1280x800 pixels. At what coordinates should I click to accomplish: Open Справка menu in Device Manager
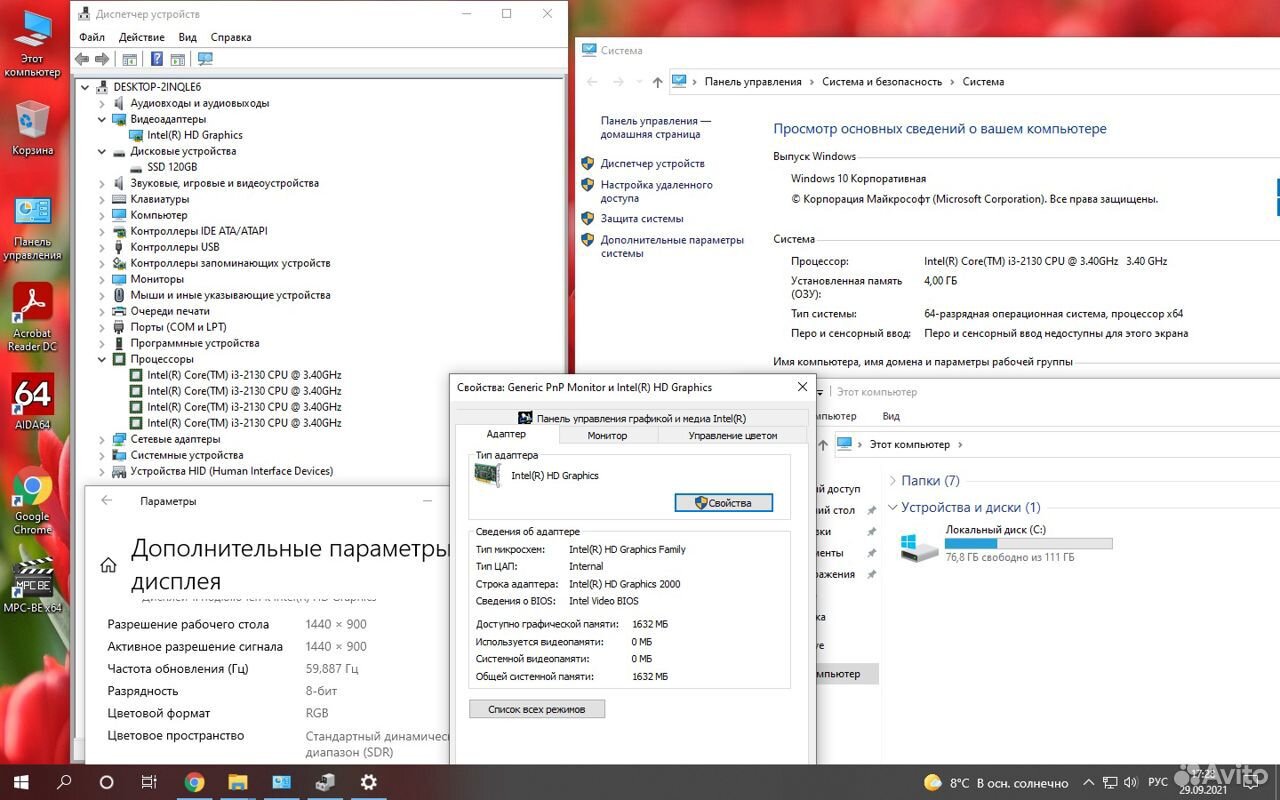point(231,37)
